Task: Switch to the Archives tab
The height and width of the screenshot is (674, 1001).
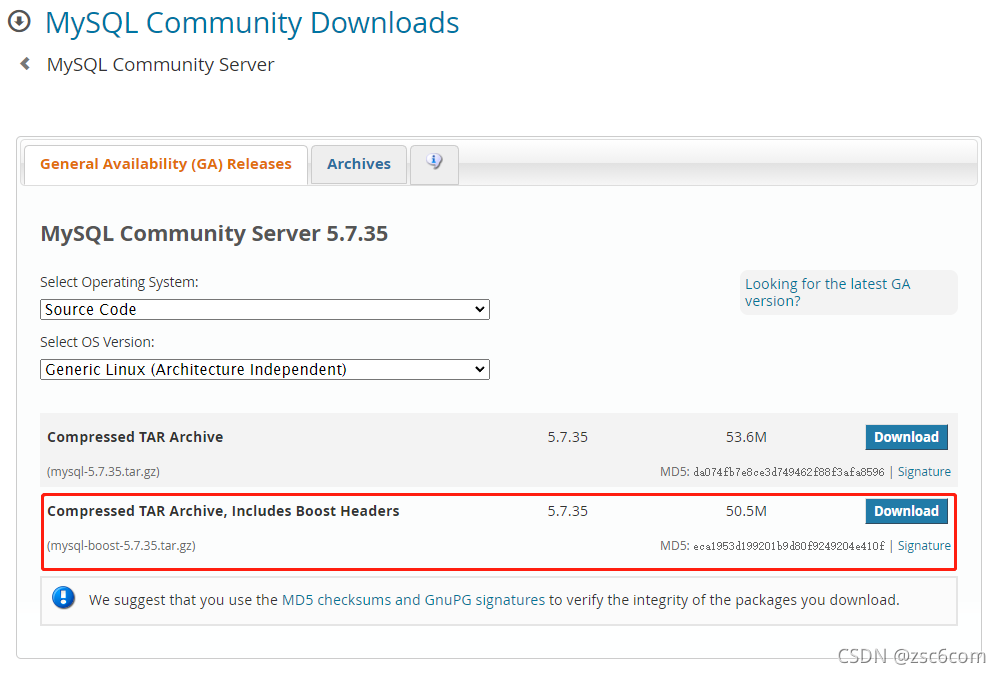Action: point(359,164)
